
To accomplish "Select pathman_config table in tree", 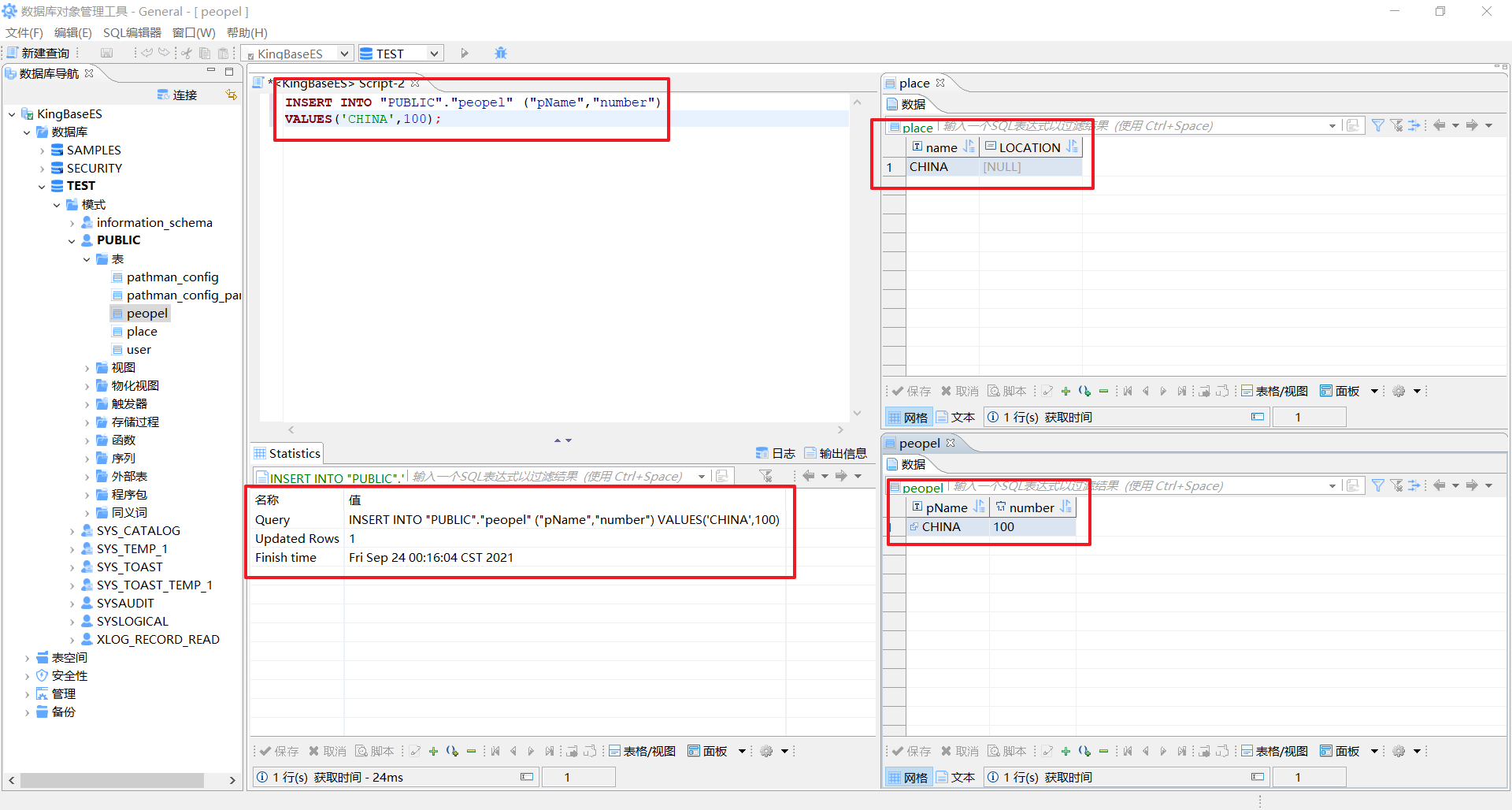I will point(165,277).
